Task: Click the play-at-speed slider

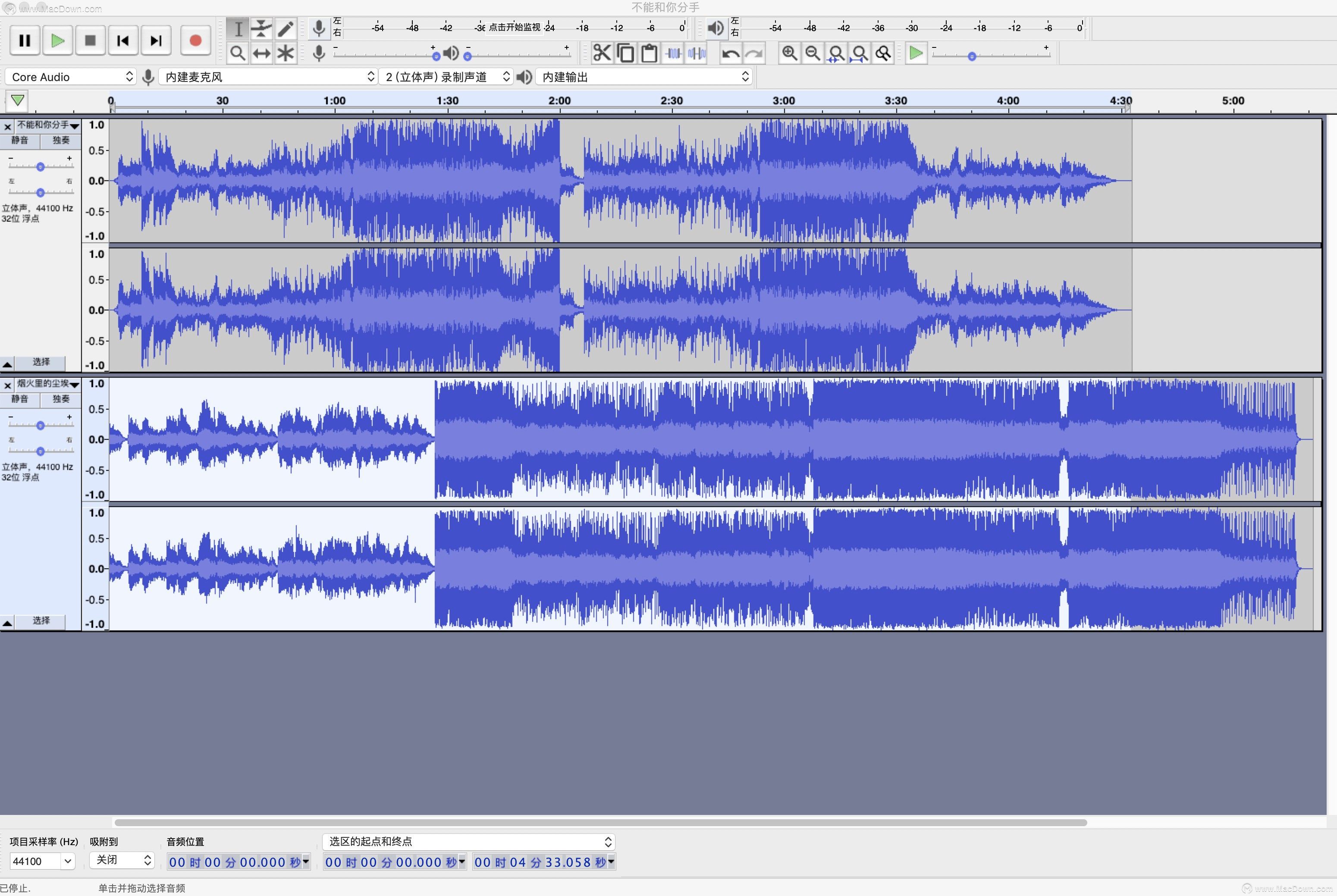Action: [x=992, y=56]
